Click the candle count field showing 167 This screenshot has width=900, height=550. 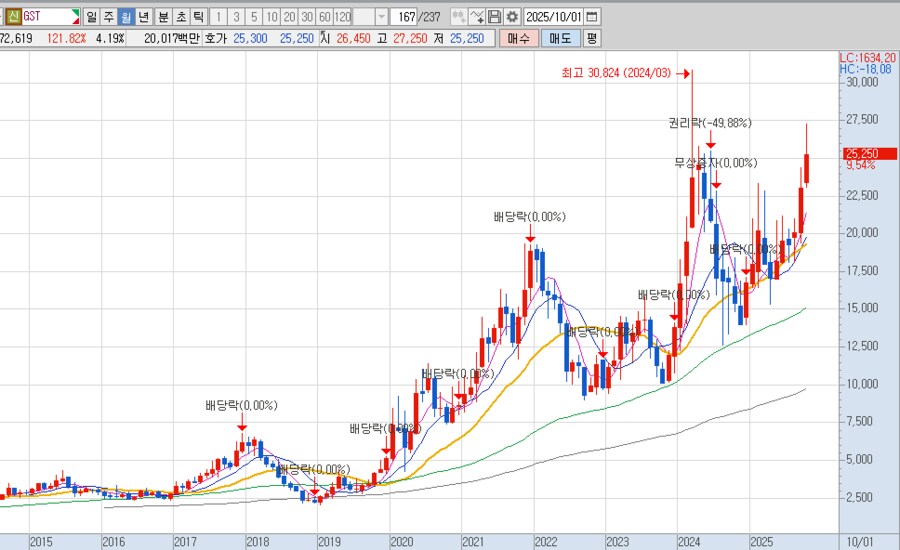click(405, 17)
